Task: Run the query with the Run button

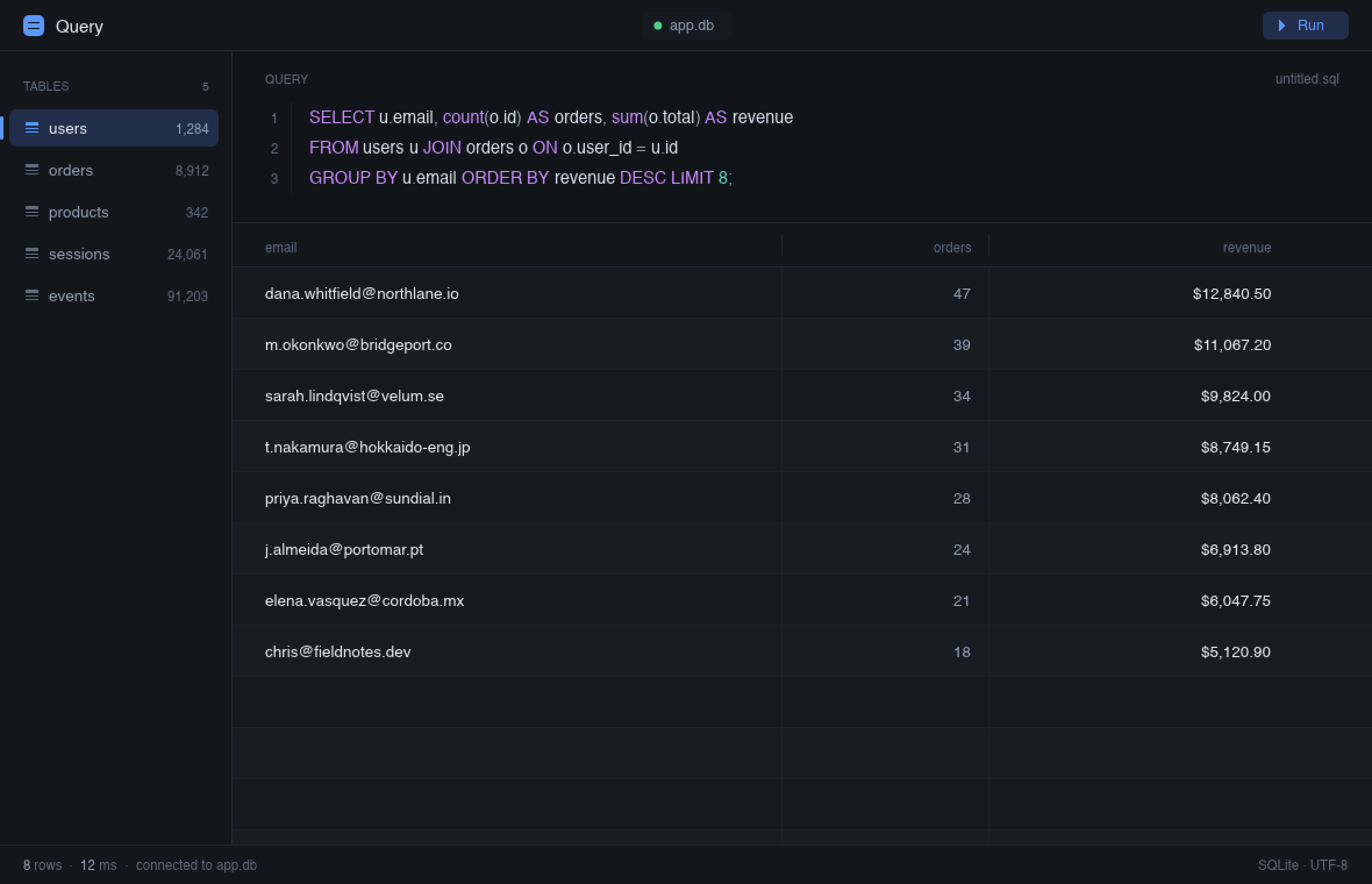Action: (1305, 26)
